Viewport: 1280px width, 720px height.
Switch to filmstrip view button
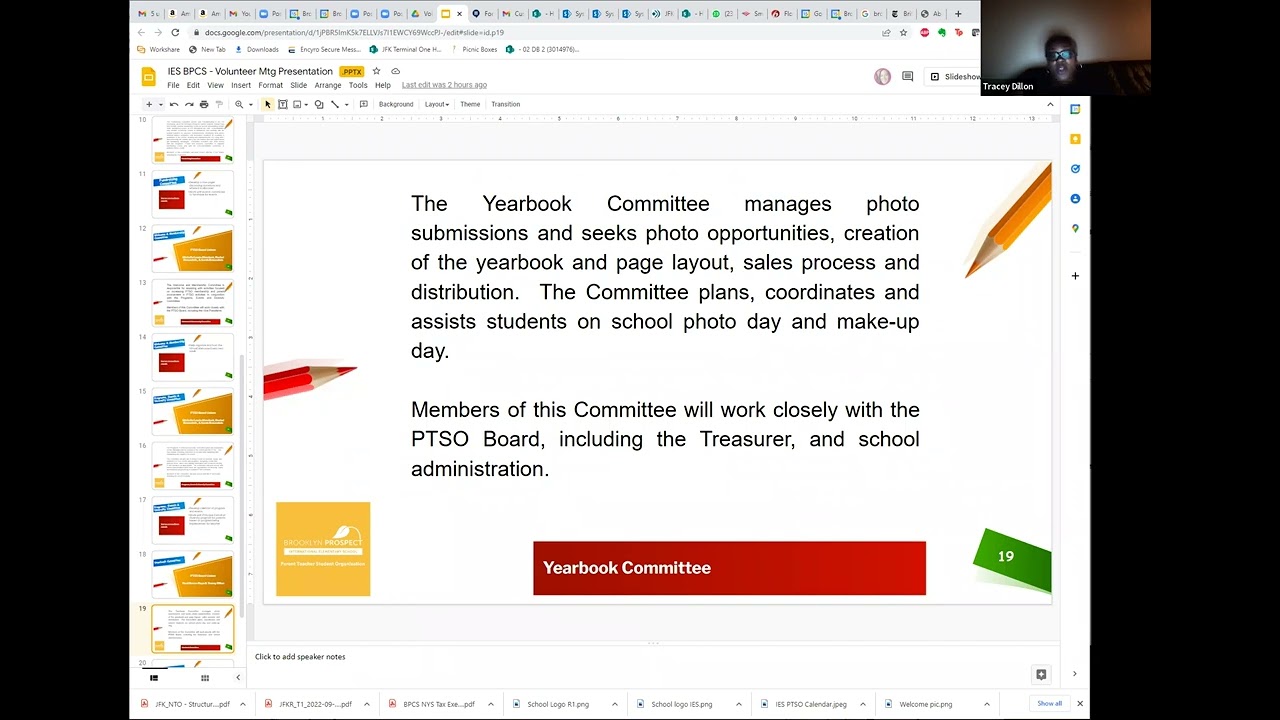click(x=154, y=678)
